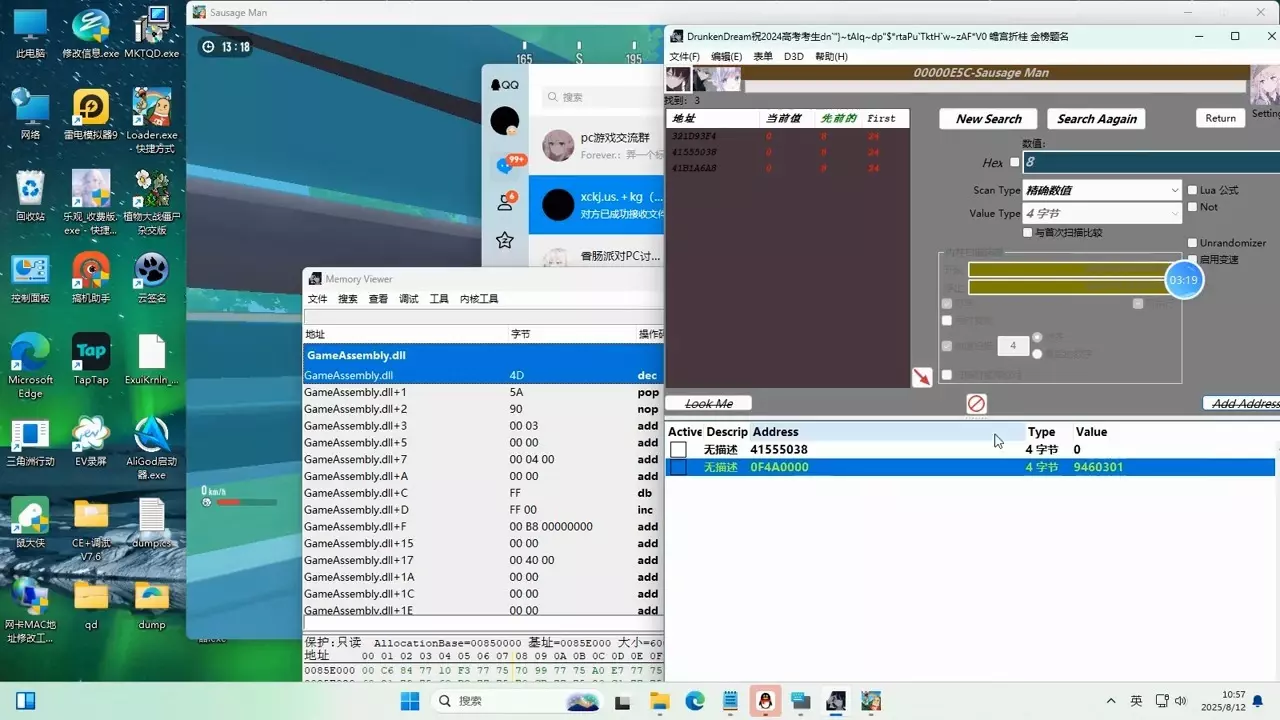This screenshot has width=1280, height=720.
Task: Open the 帮助(H) menu in Cheat Engine
Action: [x=831, y=57]
